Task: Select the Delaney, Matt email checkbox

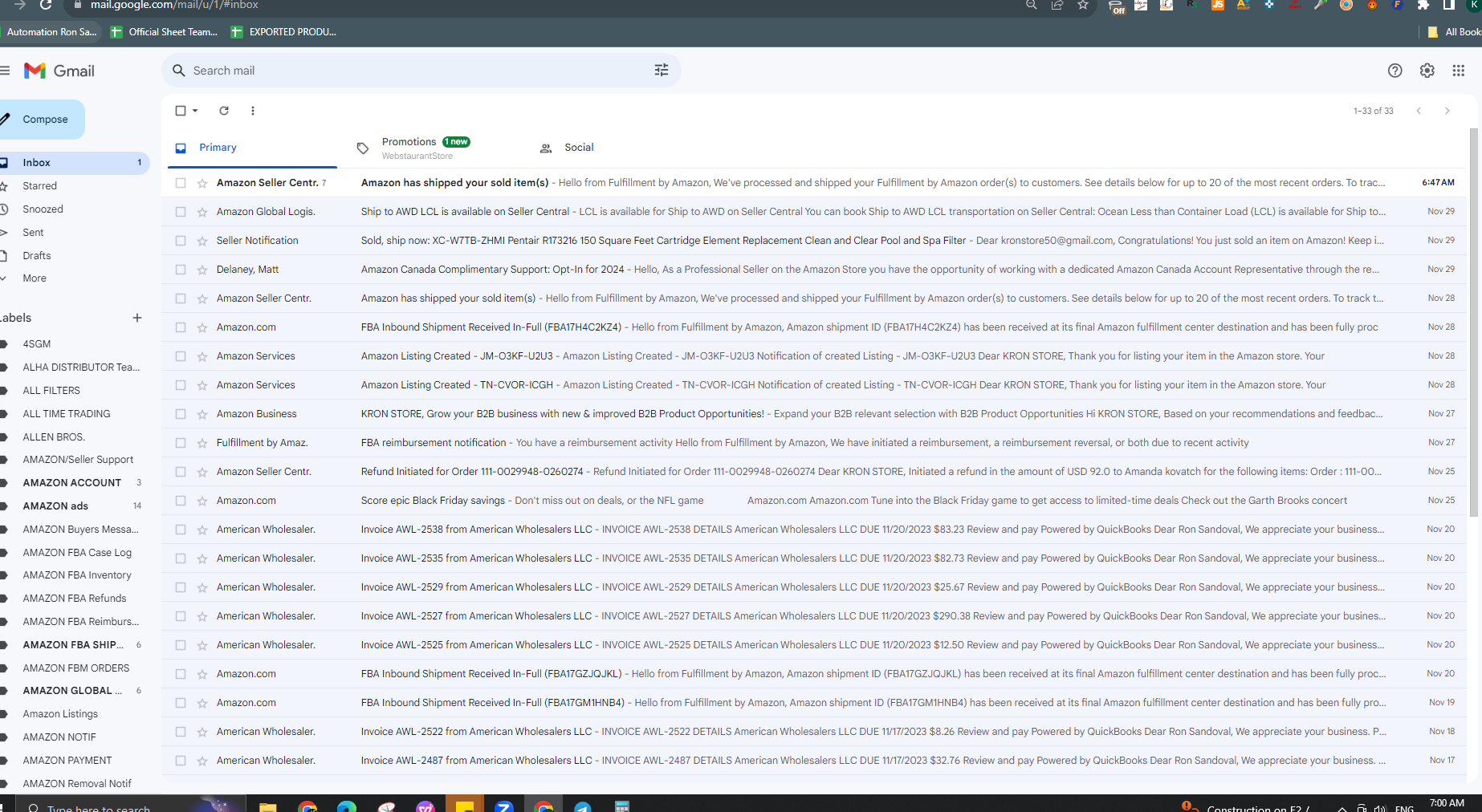Action: [x=181, y=270]
